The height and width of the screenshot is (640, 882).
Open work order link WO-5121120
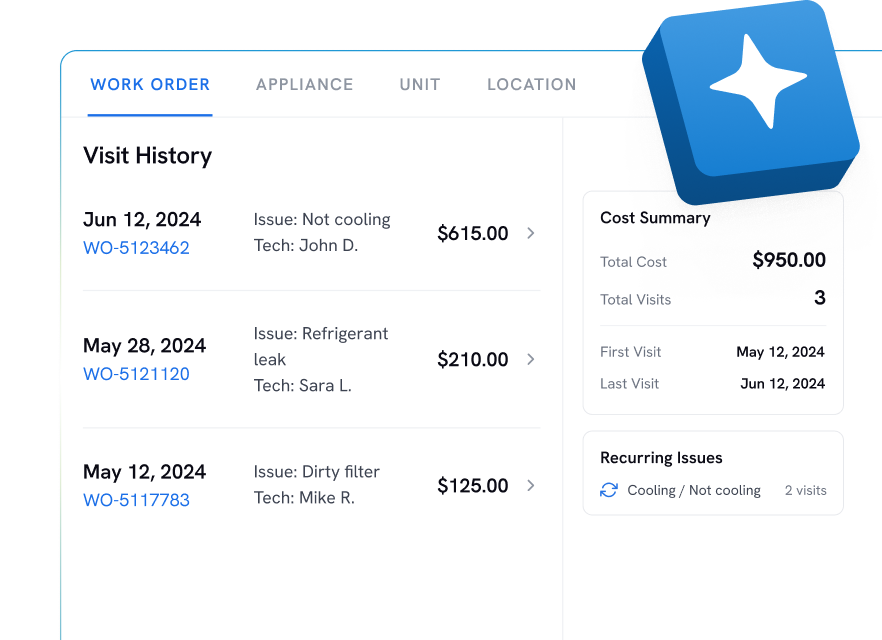[x=136, y=374]
